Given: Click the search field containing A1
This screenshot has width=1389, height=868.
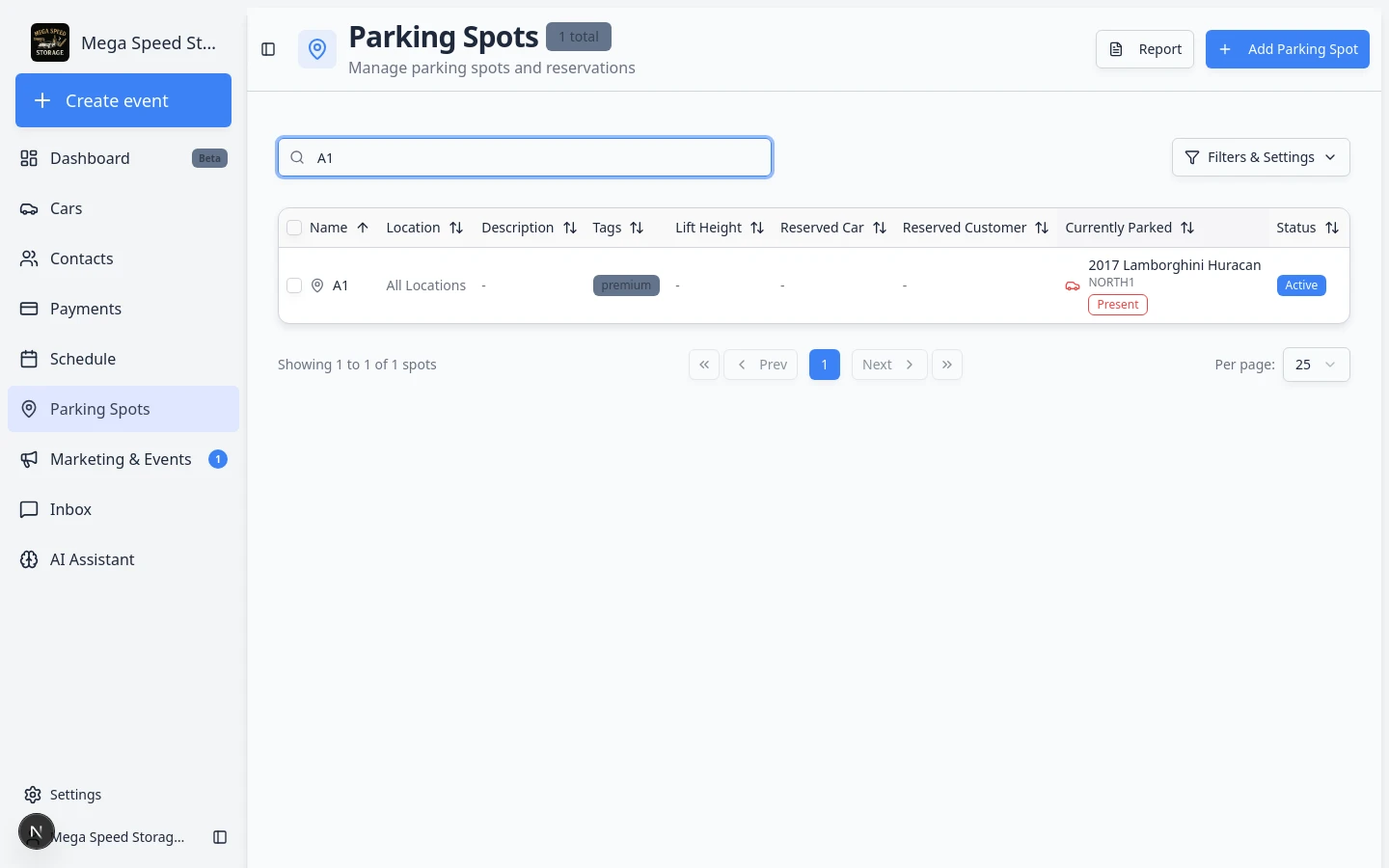Looking at the screenshot, I should coord(525,157).
